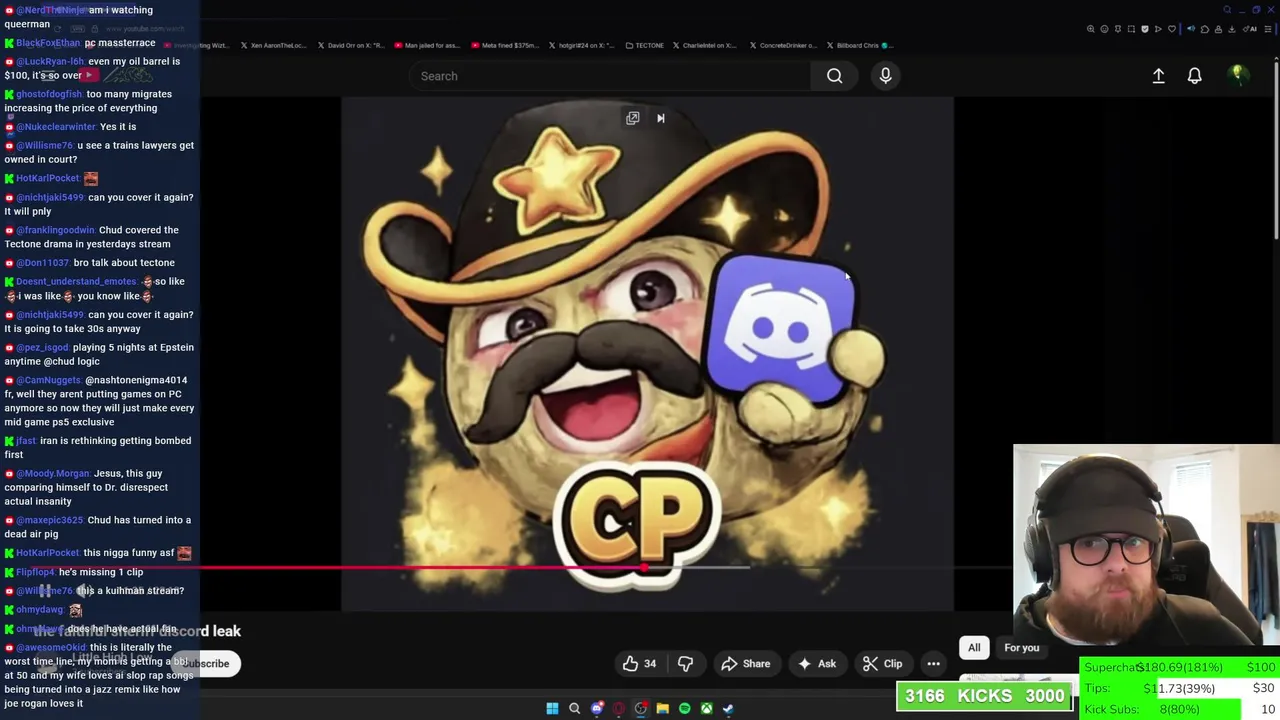Select the All filter chip

(974, 648)
